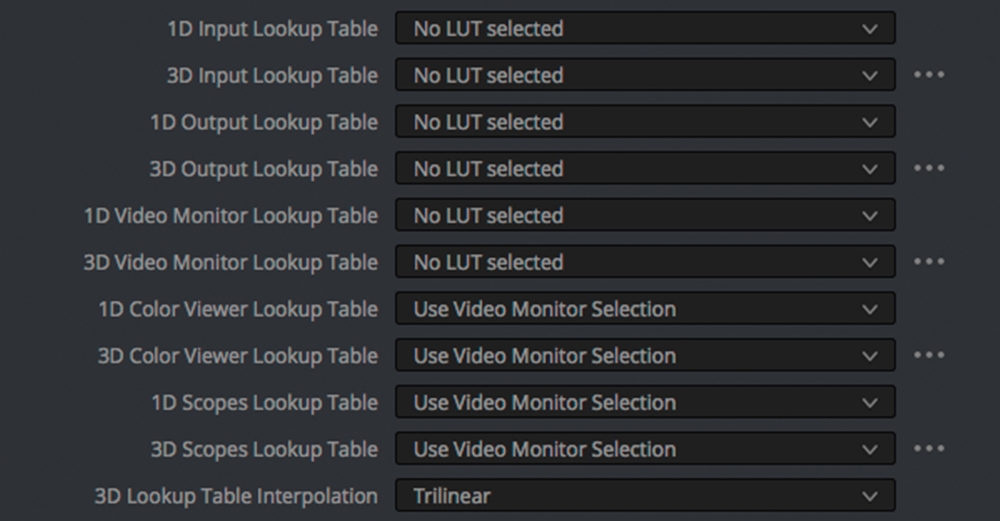The height and width of the screenshot is (521, 1000).
Task: Expand 3D Color Viewer Lookup Table dropdown
Action: pyautogui.click(x=645, y=355)
